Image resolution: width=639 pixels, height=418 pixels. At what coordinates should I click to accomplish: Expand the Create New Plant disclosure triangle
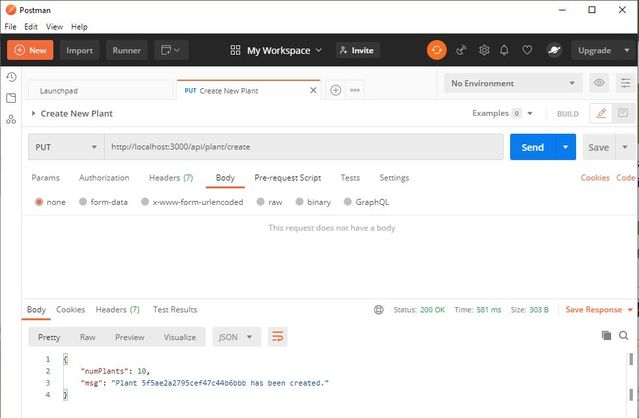click(33, 113)
